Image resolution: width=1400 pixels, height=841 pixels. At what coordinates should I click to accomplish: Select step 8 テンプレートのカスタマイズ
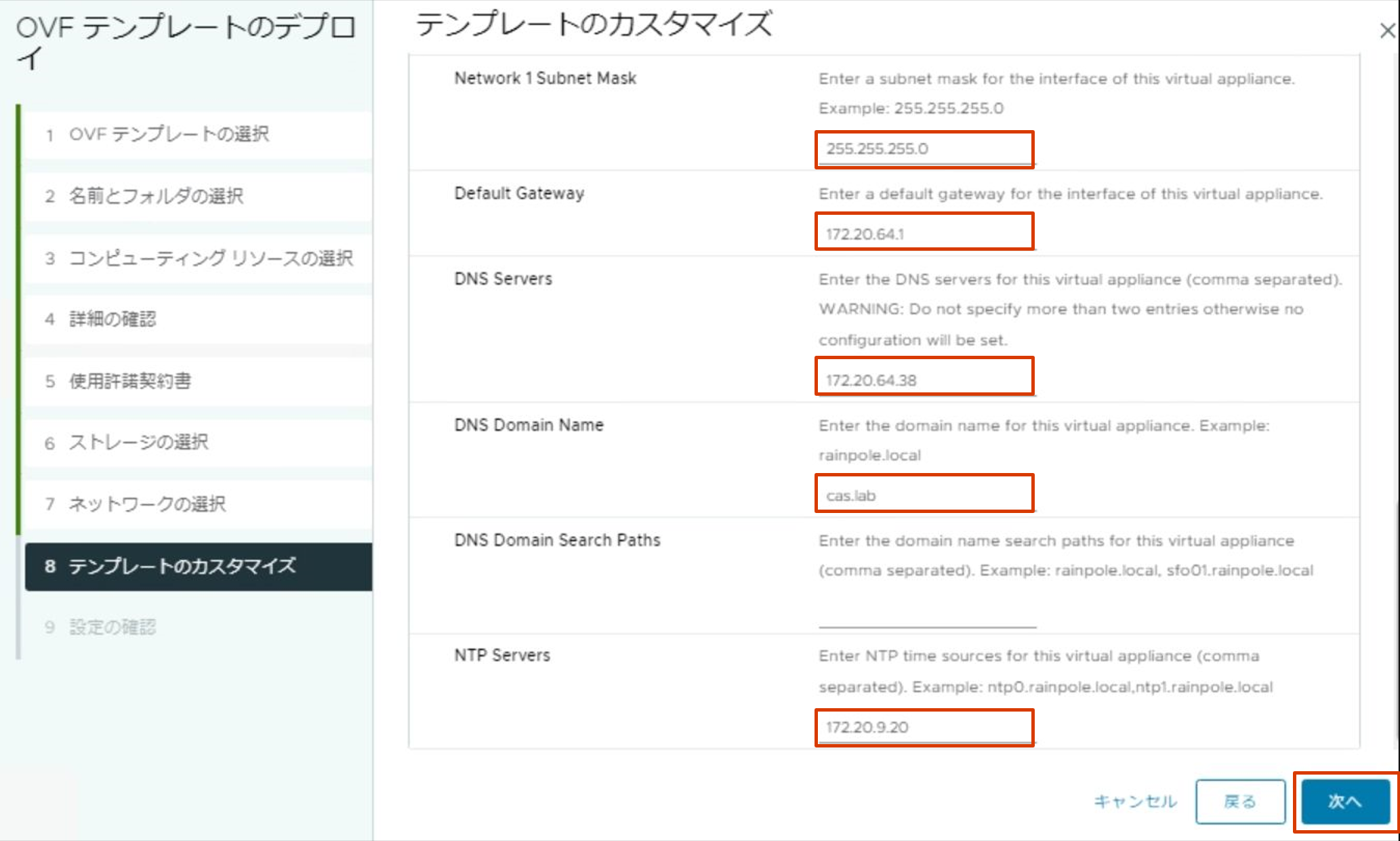198,567
